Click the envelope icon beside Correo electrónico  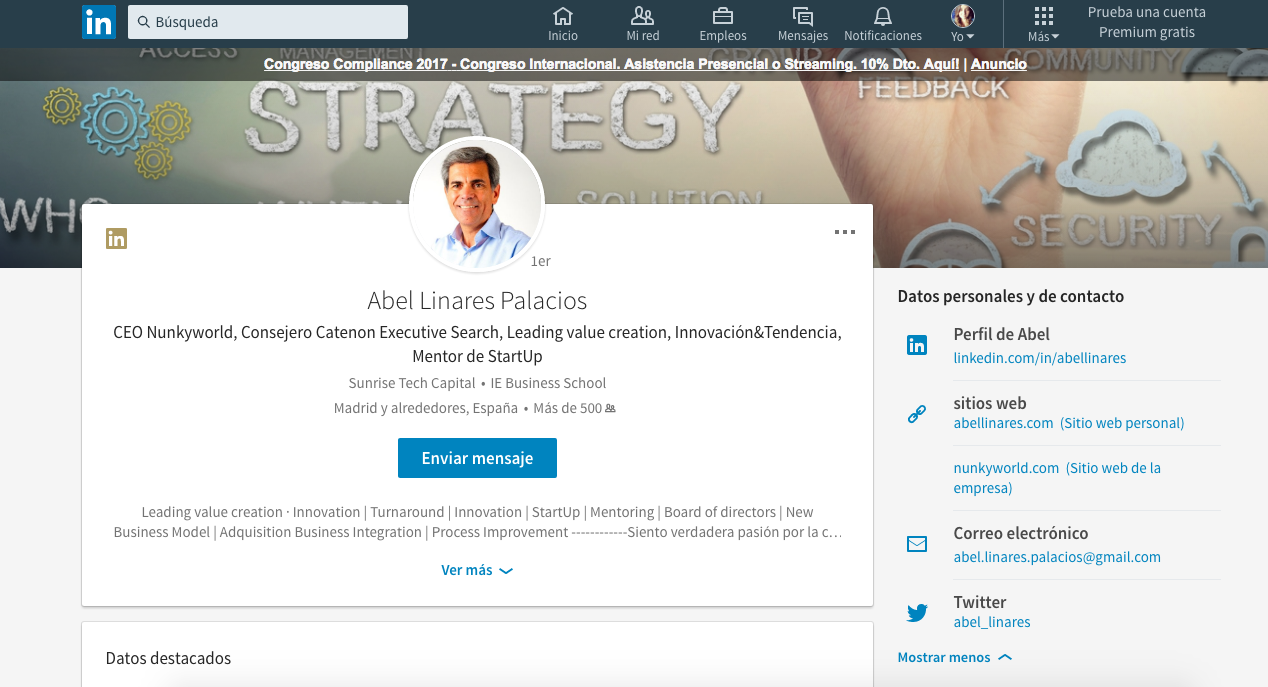(x=917, y=544)
